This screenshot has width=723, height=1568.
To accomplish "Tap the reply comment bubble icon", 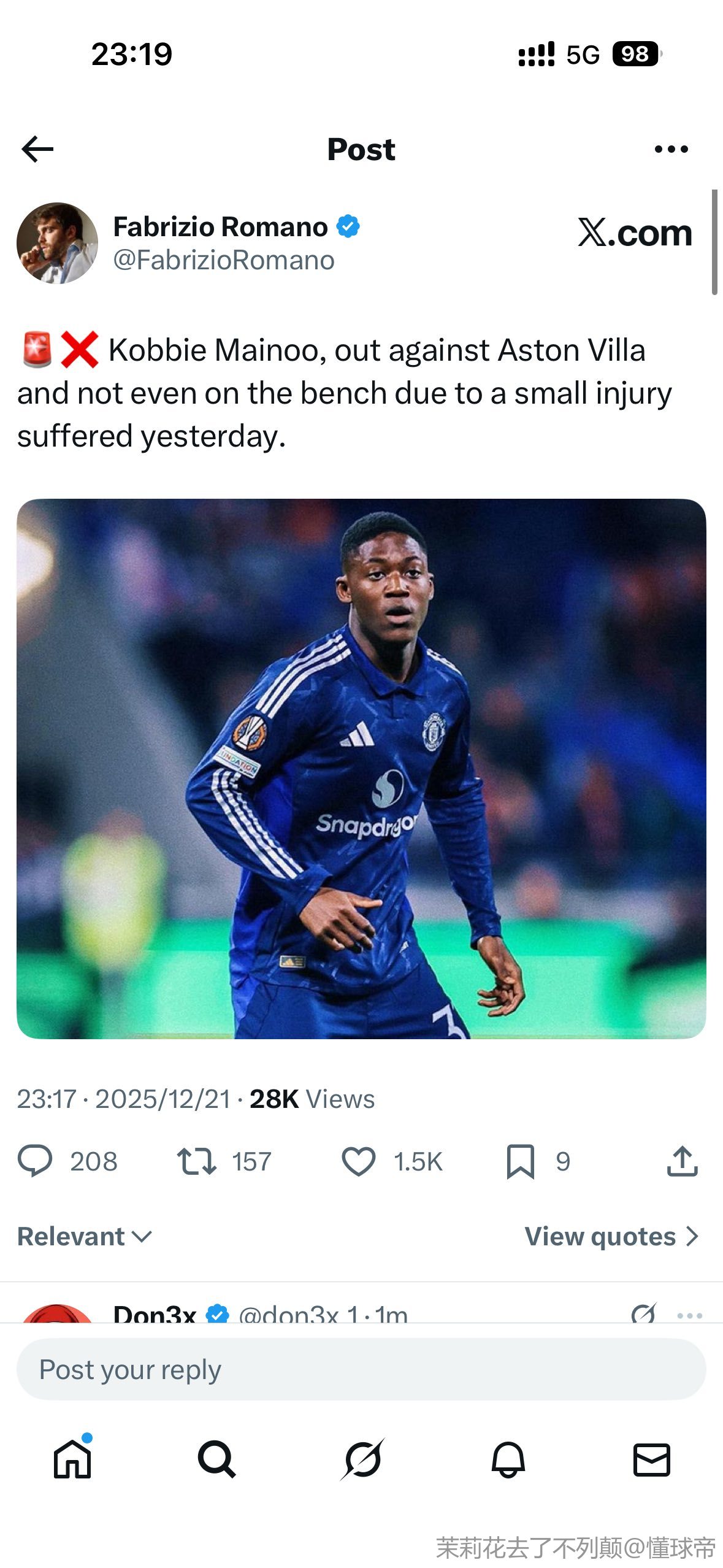I will (x=35, y=1161).
